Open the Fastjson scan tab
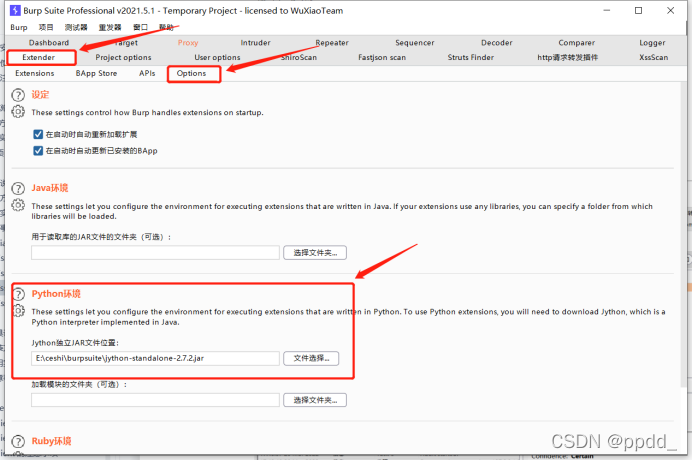Viewport: 692px width, 461px height. point(382,57)
